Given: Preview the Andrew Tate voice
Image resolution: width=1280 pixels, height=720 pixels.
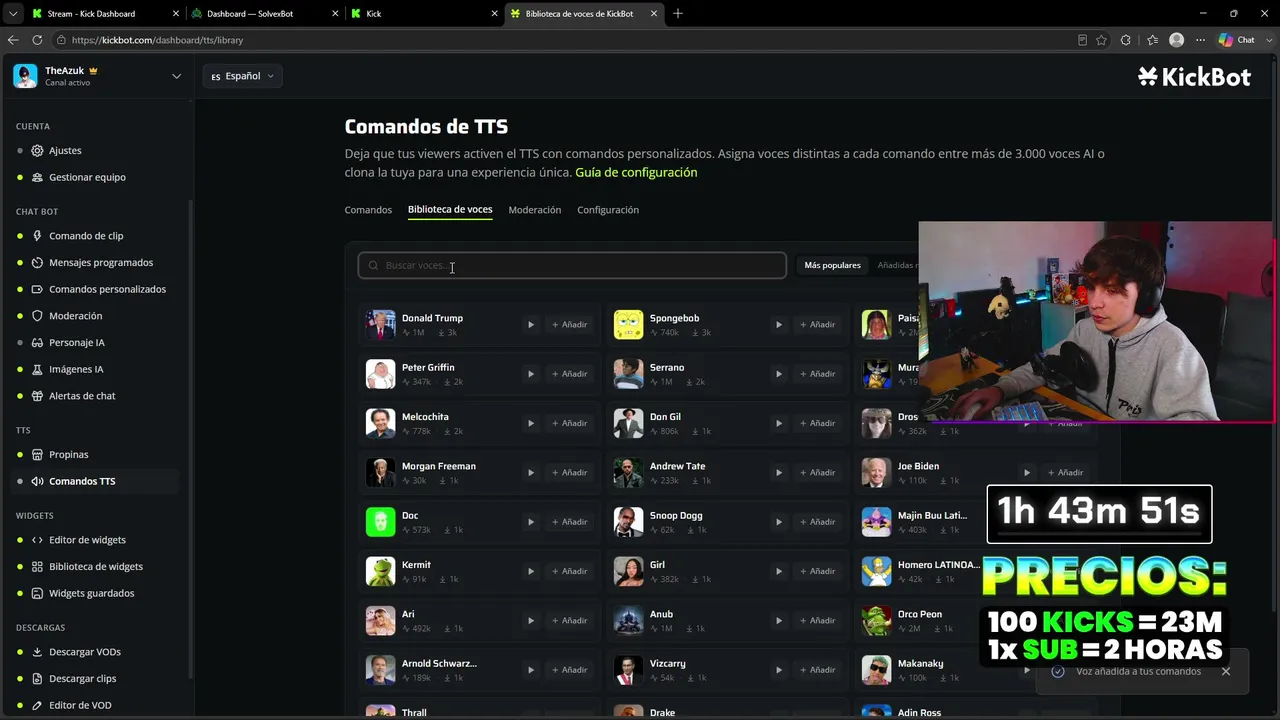Looking at the screenshot, I should tap(779, 472).
